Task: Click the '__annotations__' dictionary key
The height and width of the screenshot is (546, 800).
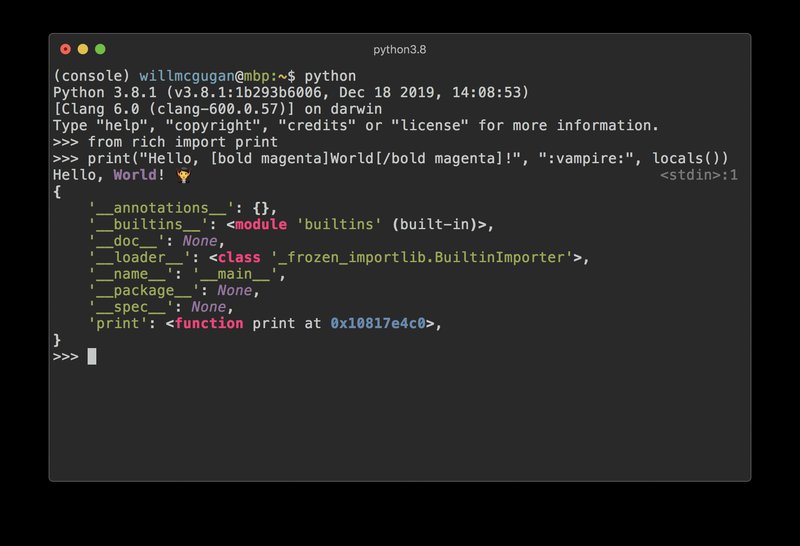Action: (161, 208)
